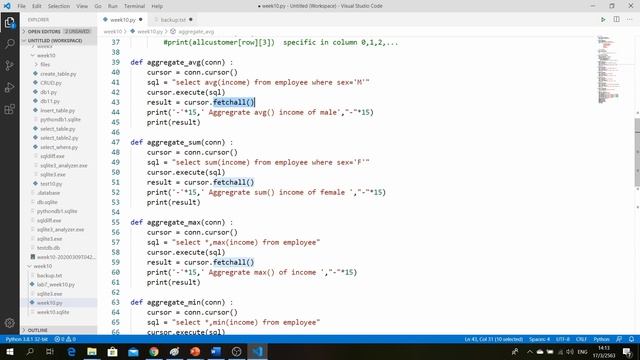Viewport: 640px width, 360px height.
Task: Open create_table.py in explorer
Action: 58,74
